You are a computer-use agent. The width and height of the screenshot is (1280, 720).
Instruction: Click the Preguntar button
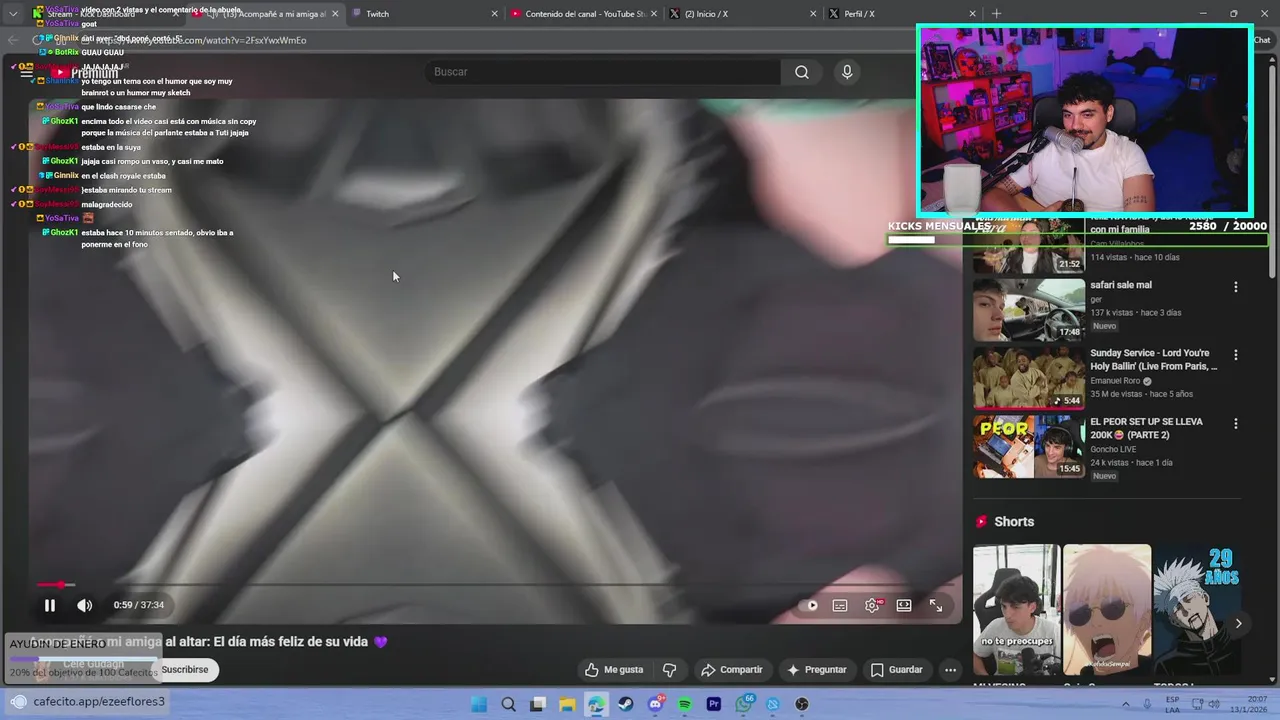tap(817, 670)
